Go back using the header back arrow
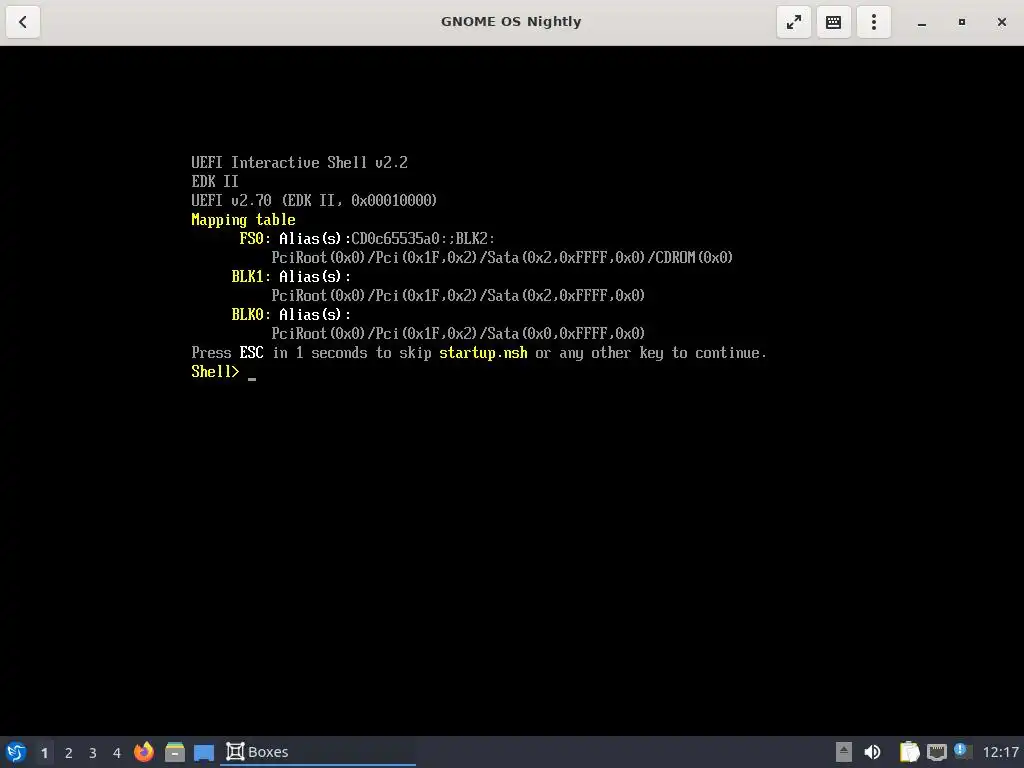Viewport: 1024px width, 768px height. click(23, 22)
